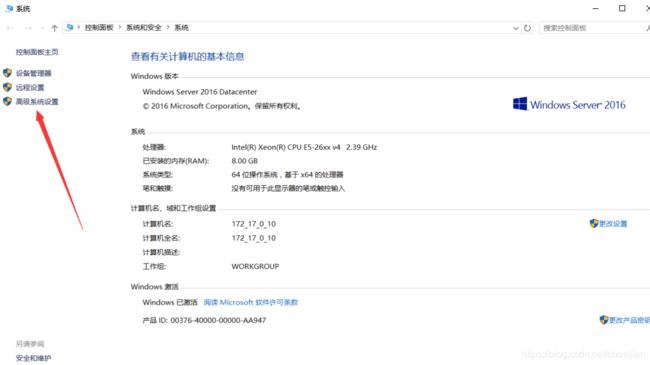Viewport: 650px width, 365px height.
Task: Click Change settings (更改设置) link
Action: click(613, 224)
